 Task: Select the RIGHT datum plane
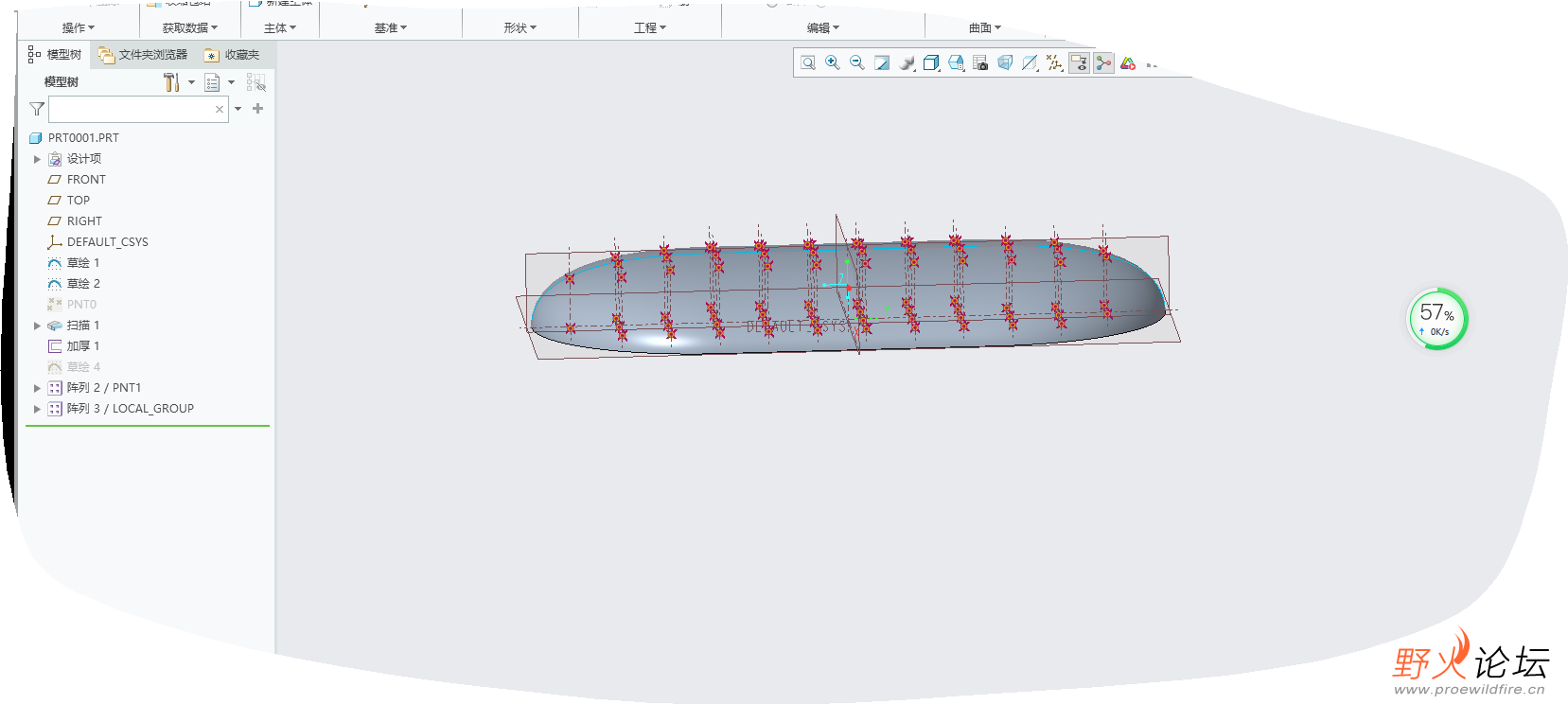[75, 221]
